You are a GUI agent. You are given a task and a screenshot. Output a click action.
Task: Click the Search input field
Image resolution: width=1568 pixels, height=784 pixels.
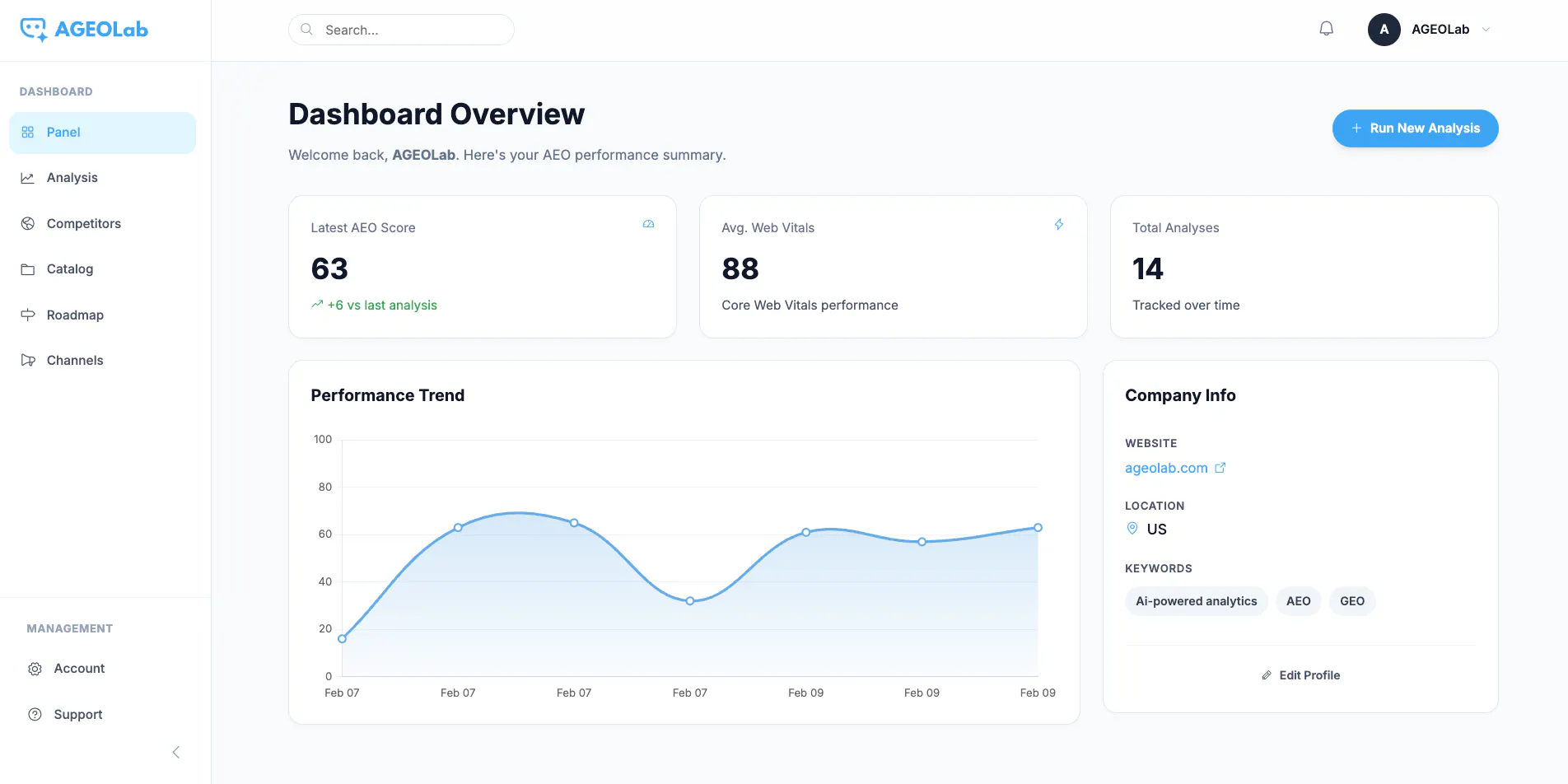pyautogui.click(x=401, y=30)
